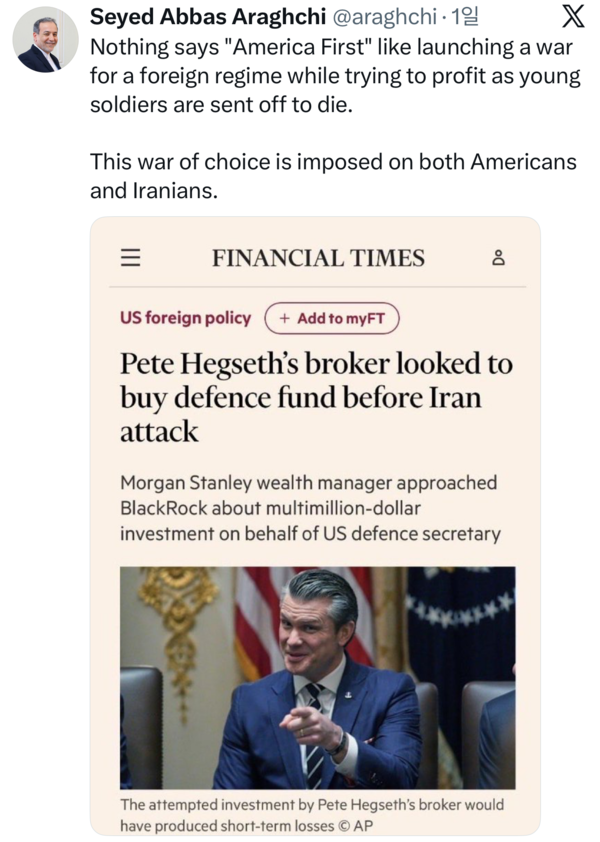Open the Financial Times hamburger menu

tap(130, 257)
